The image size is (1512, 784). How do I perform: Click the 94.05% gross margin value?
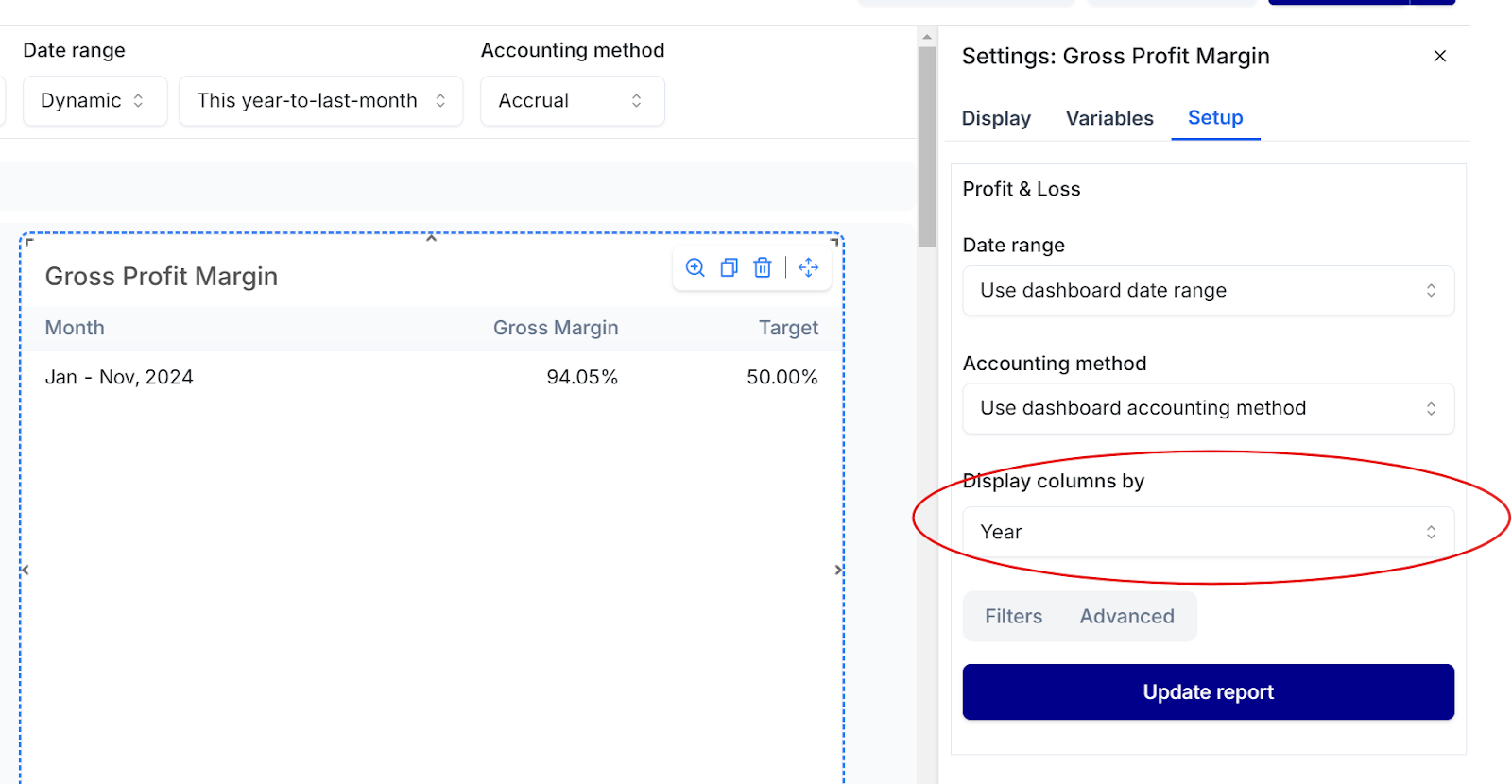click(582, 377)
